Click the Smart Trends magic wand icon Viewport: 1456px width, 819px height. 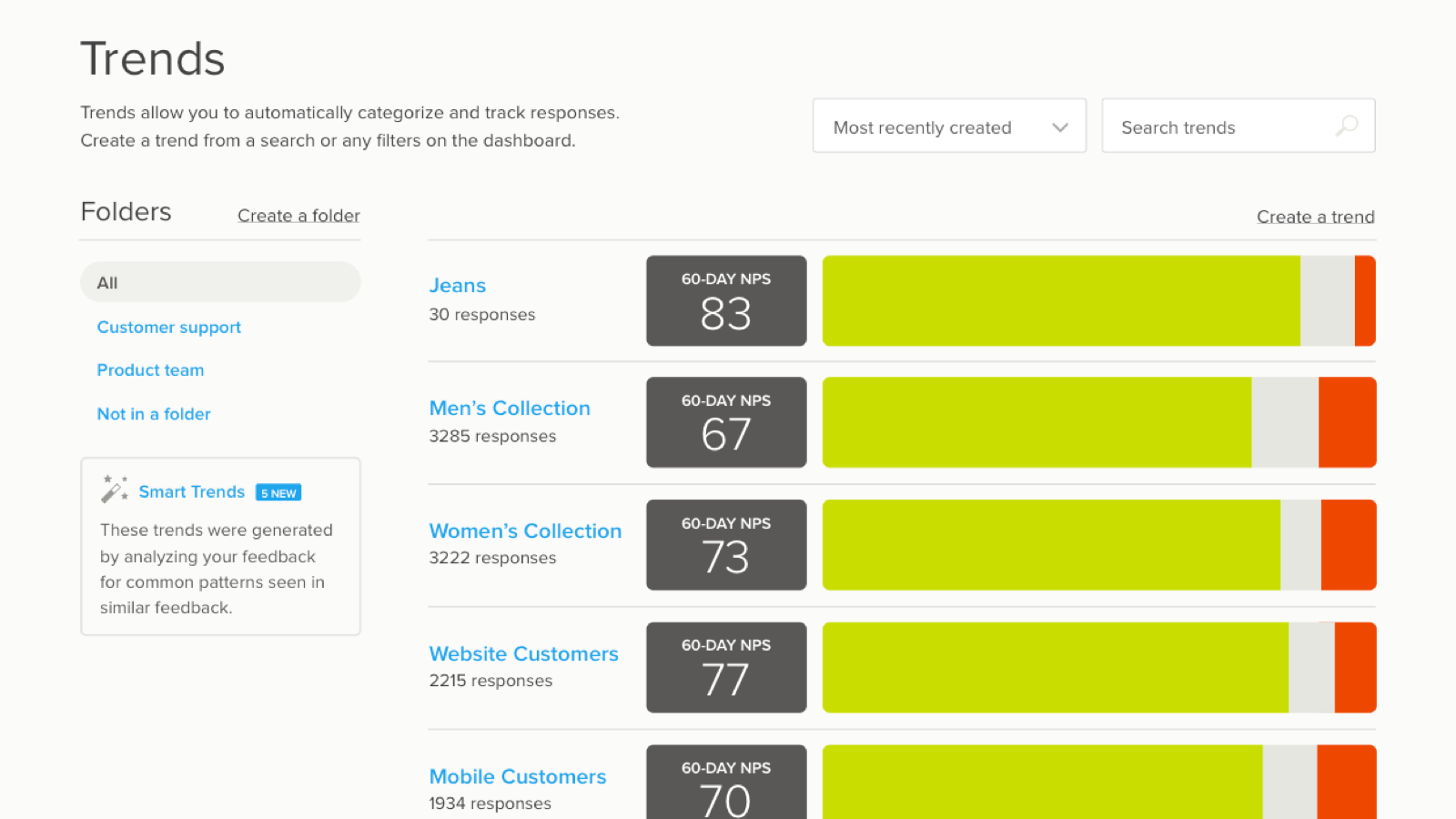point(114,490)
